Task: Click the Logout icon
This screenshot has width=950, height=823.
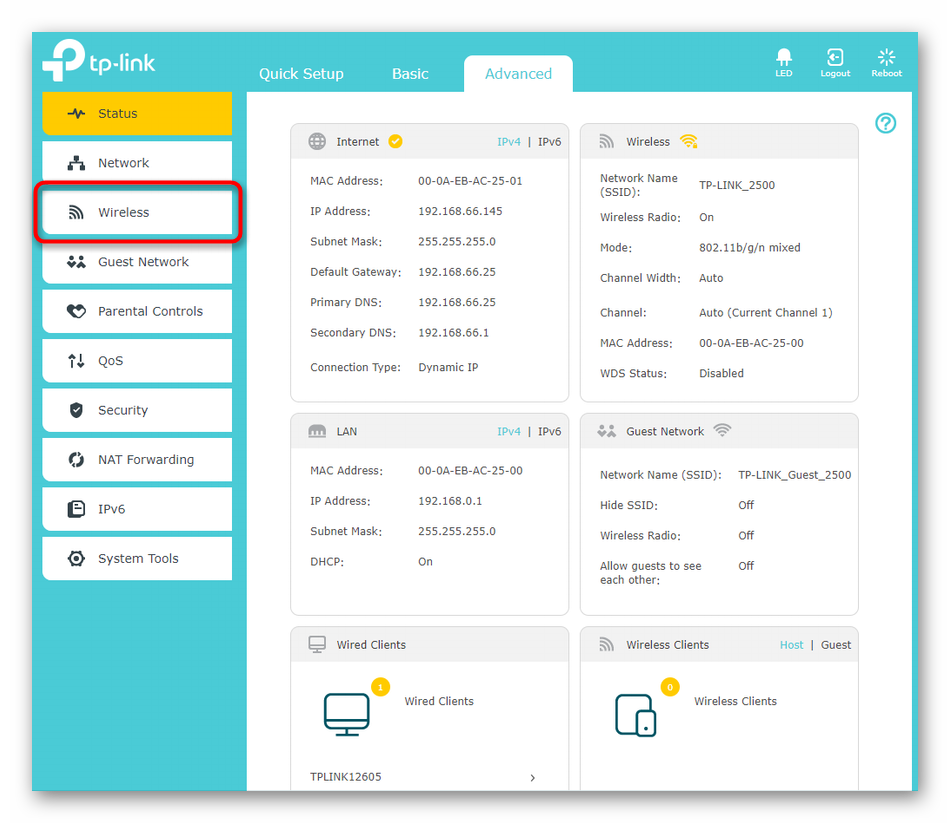Action: [x=835, y=59]
